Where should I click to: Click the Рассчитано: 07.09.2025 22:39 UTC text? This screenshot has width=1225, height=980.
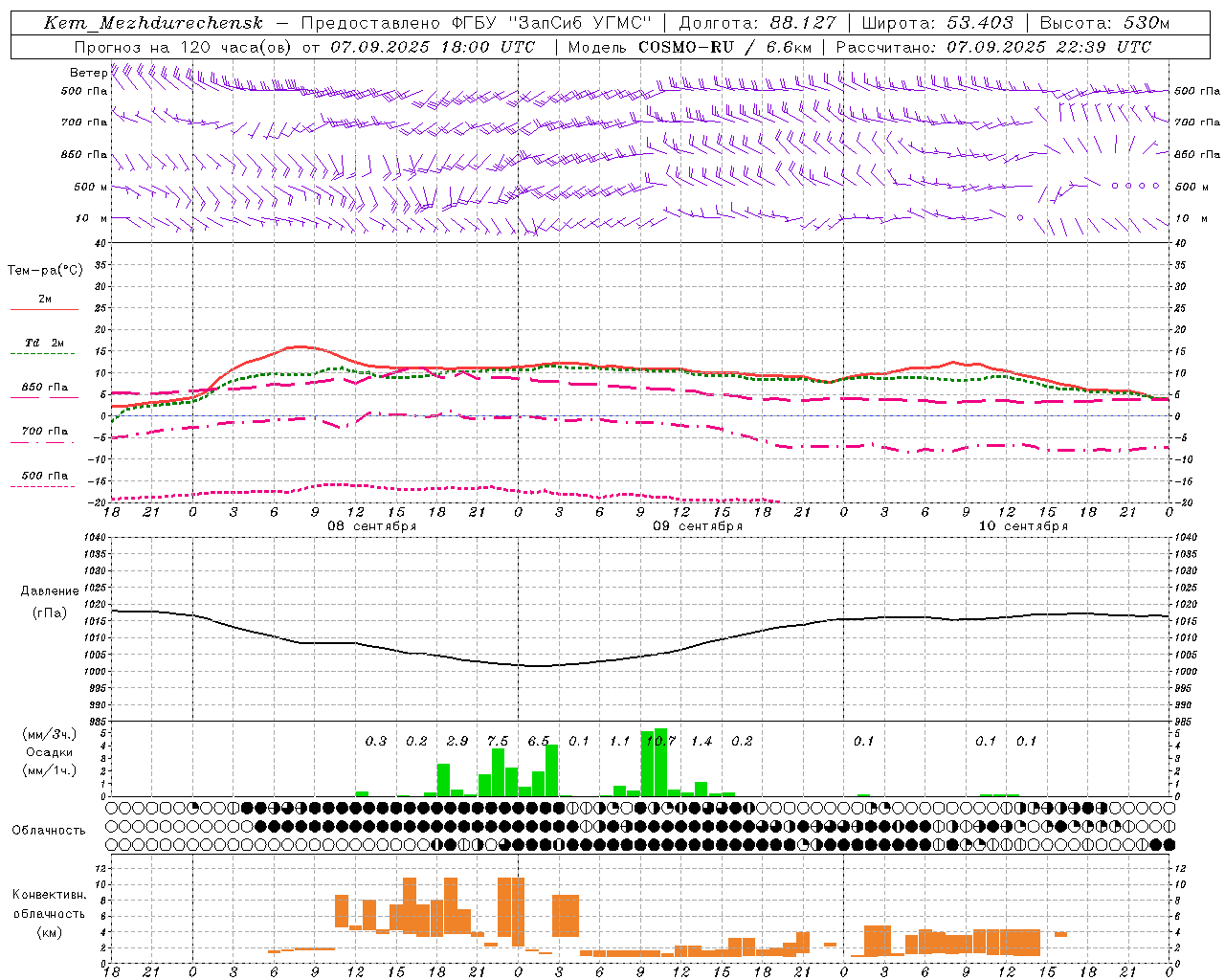(993, 47)
